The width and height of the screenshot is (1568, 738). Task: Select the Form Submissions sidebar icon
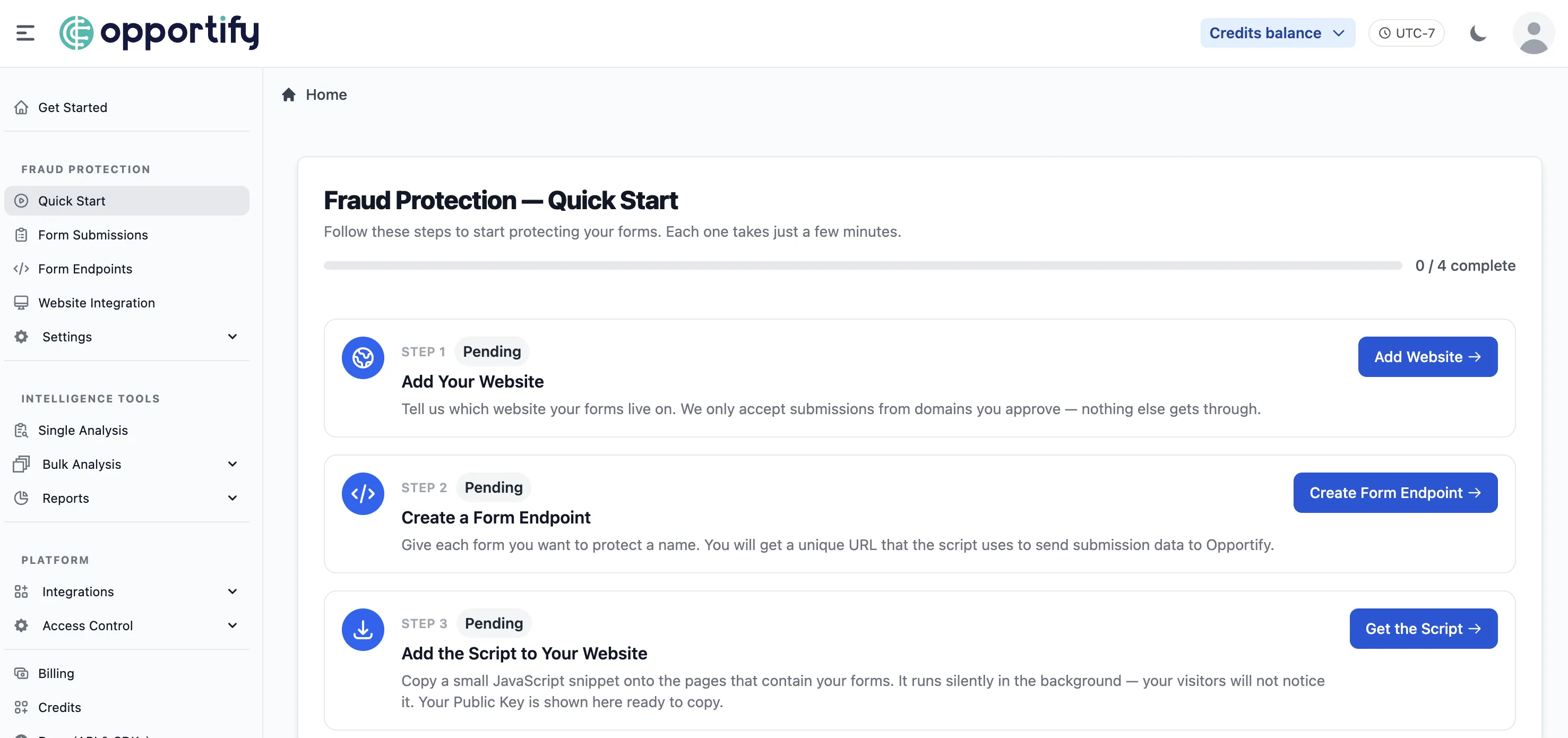pyautogui.click(x=21, y=235)
